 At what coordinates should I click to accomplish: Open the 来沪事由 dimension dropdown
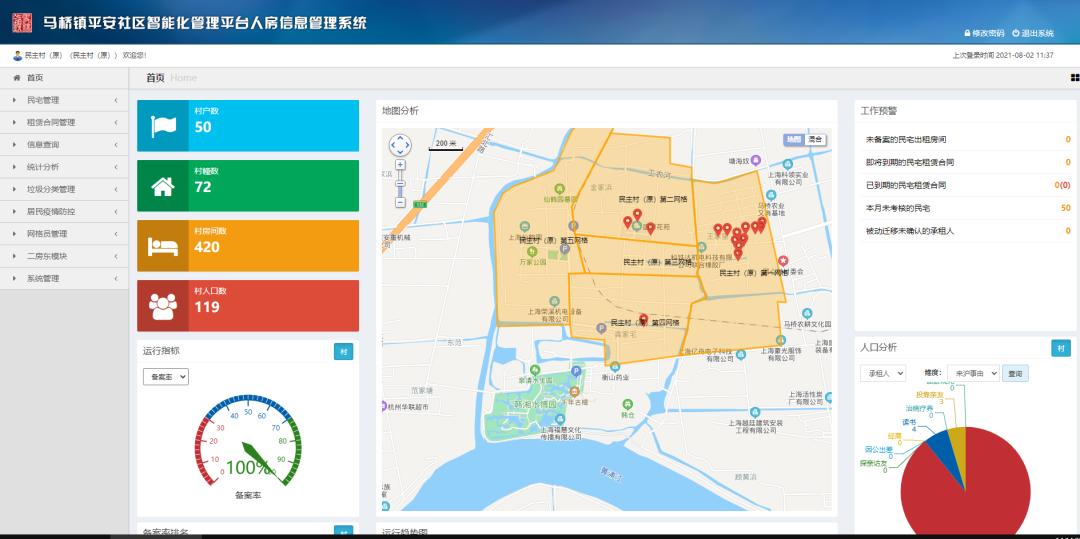tap(972, 373)
